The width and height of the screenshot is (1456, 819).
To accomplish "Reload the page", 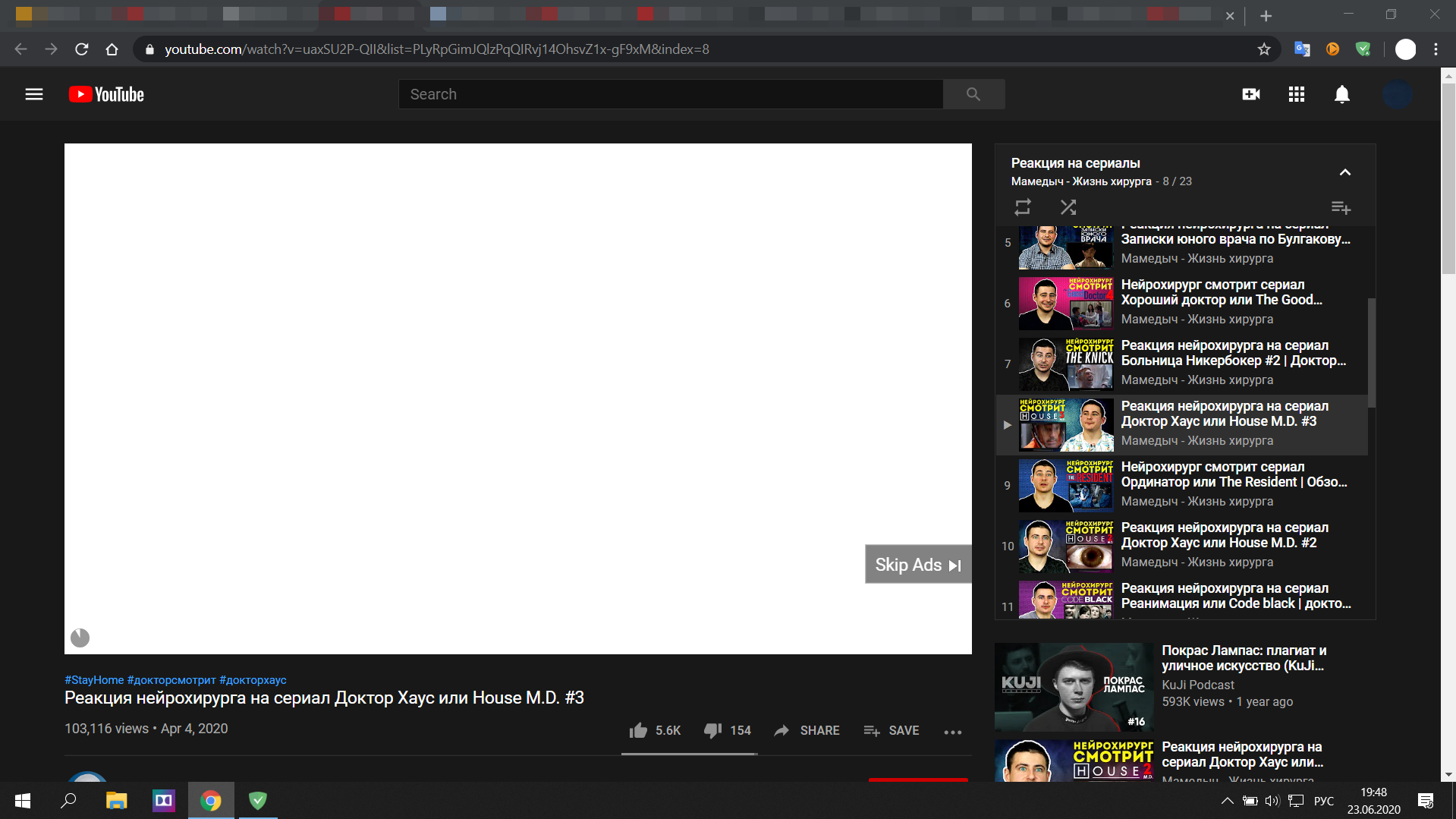I will 82,49.
